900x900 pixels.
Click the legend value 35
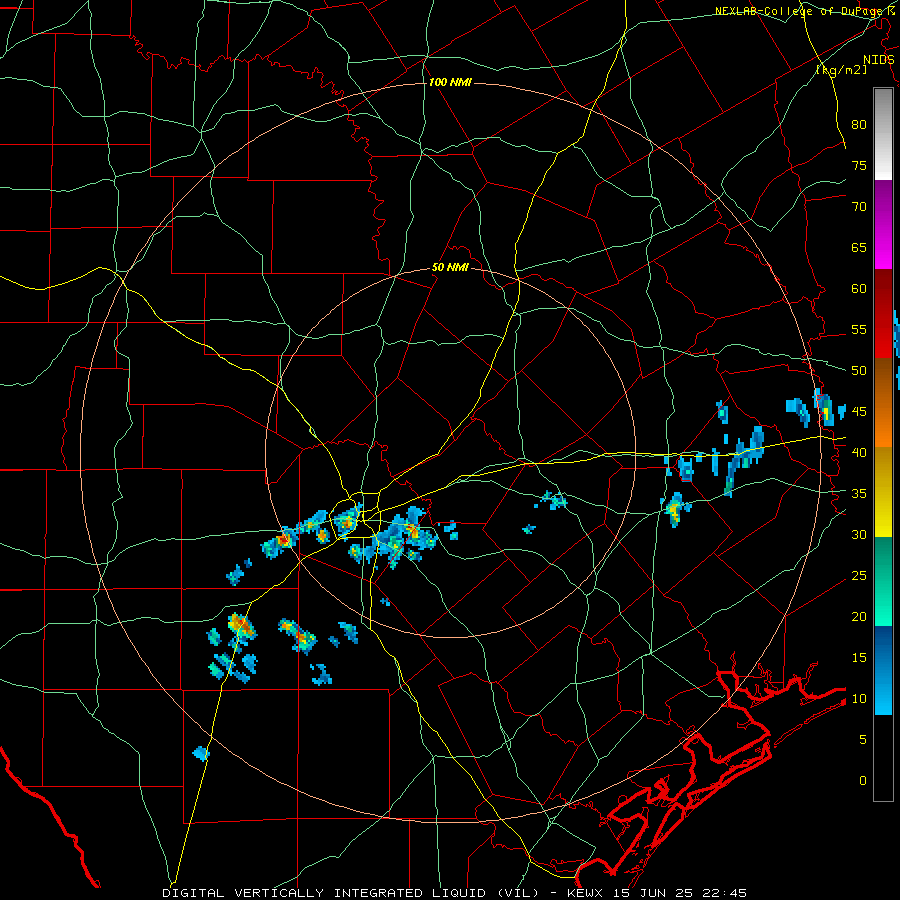pyautogui.click(x=859, y=494)
